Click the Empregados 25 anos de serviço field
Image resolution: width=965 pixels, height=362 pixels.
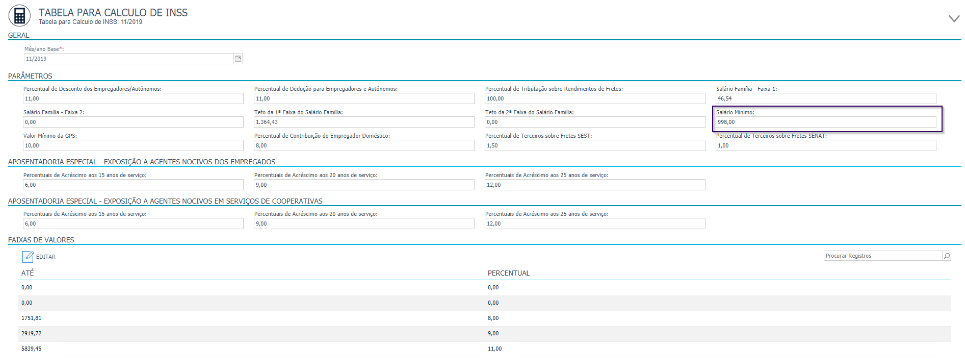click(x=595, y=185)
